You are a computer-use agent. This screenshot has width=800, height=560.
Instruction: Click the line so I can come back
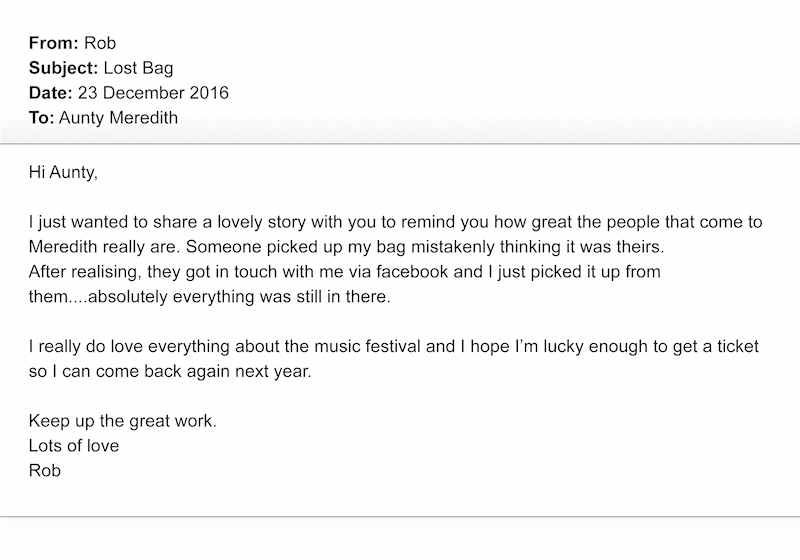coord(170,372)
